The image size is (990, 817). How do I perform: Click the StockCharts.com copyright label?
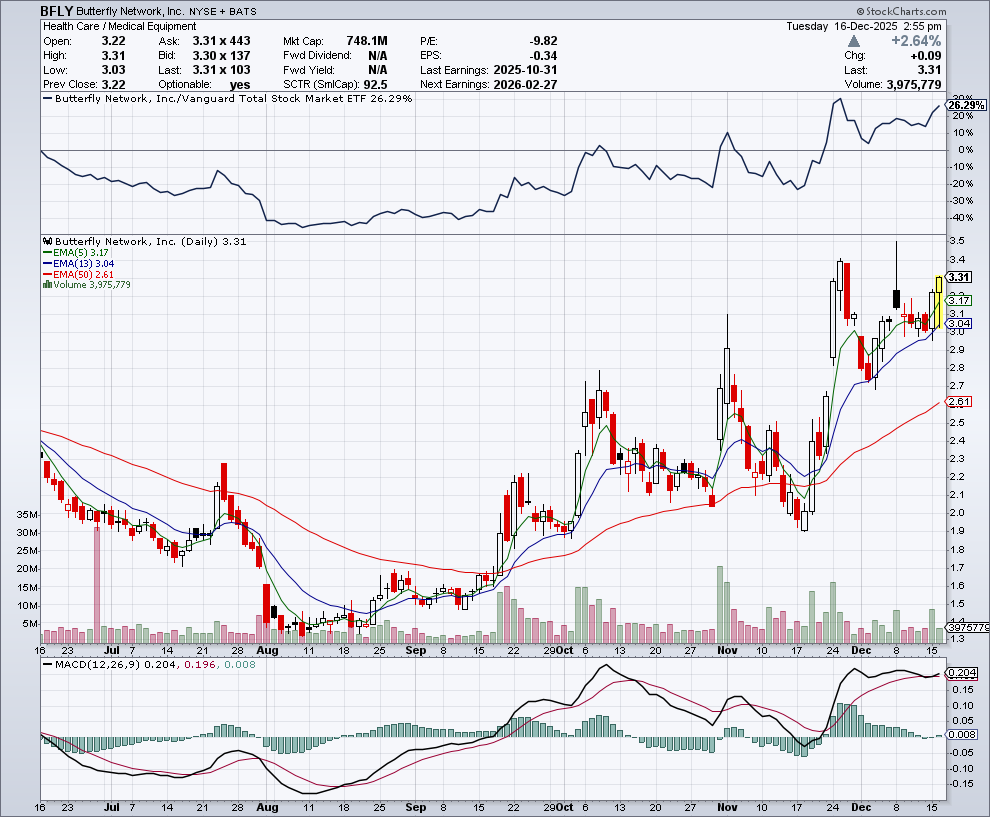902,11
